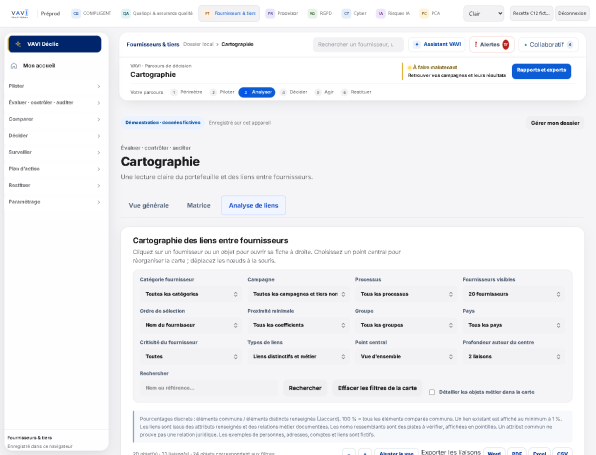Expand the Paramétrage sidebar section
The image size is (596, 455).
tap(54, 202)
